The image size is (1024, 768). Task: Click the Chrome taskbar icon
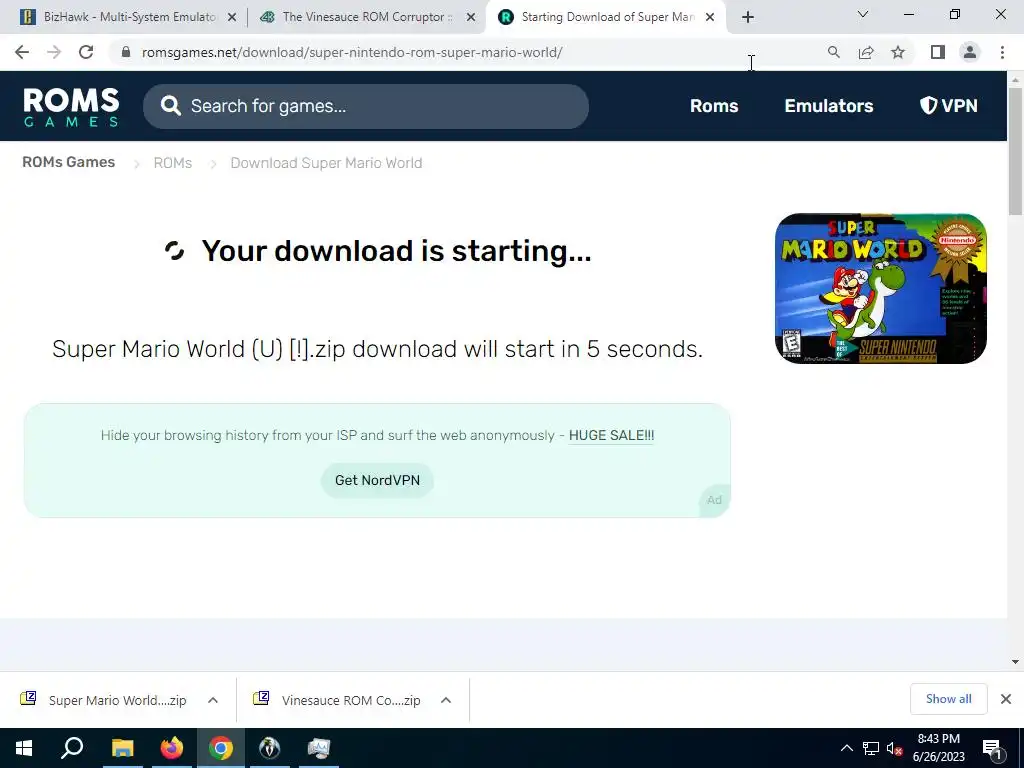pos(221,748)
